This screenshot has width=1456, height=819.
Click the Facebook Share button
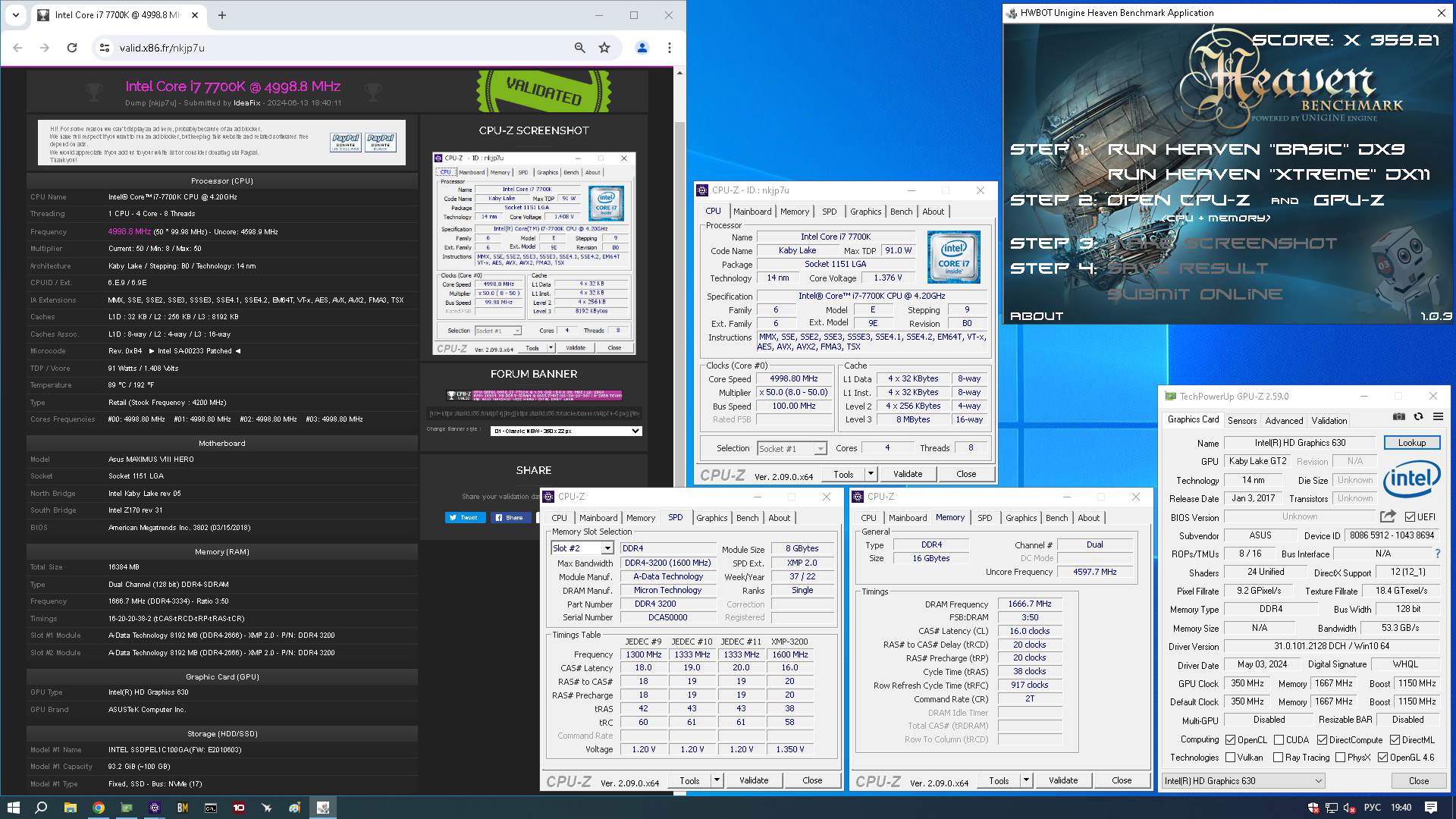[x=510, y=517]
